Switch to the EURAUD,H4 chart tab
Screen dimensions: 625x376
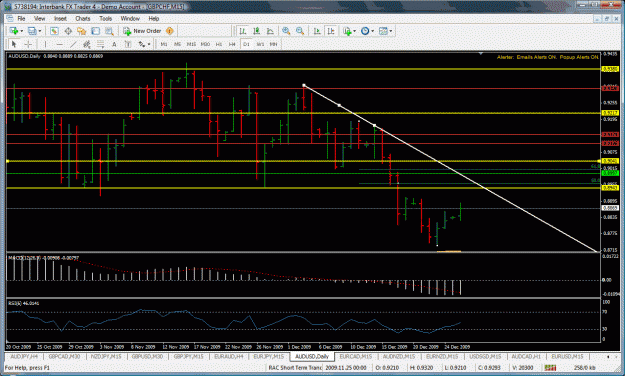point(229,356)
